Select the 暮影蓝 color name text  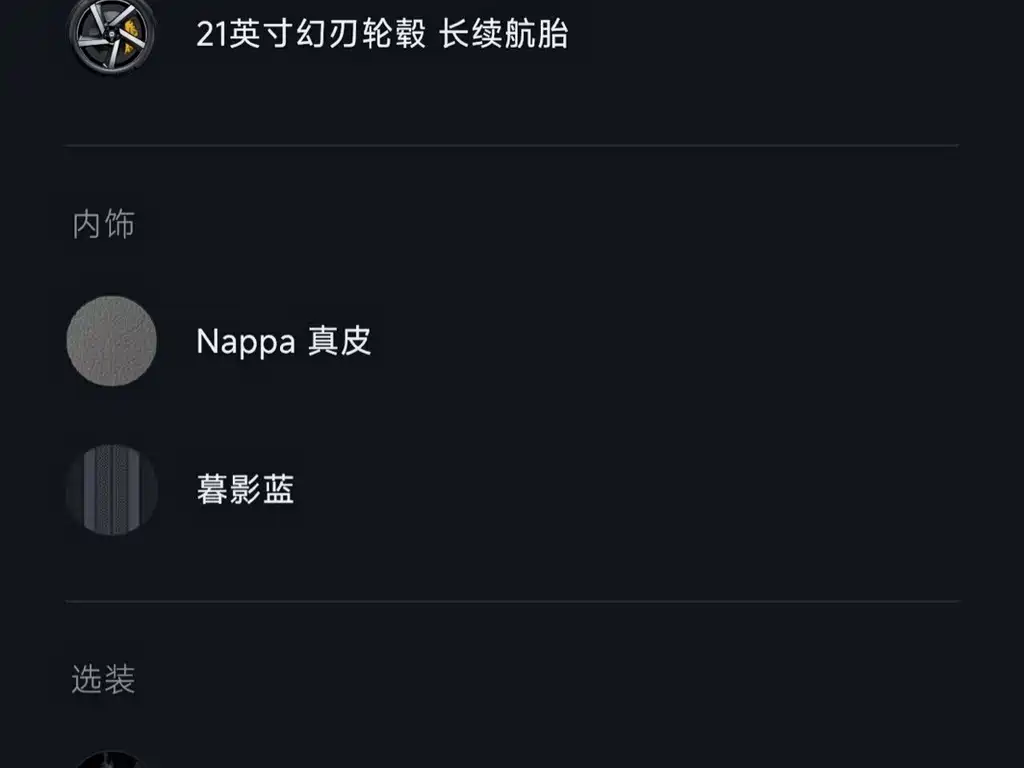[x=245, y=491]
